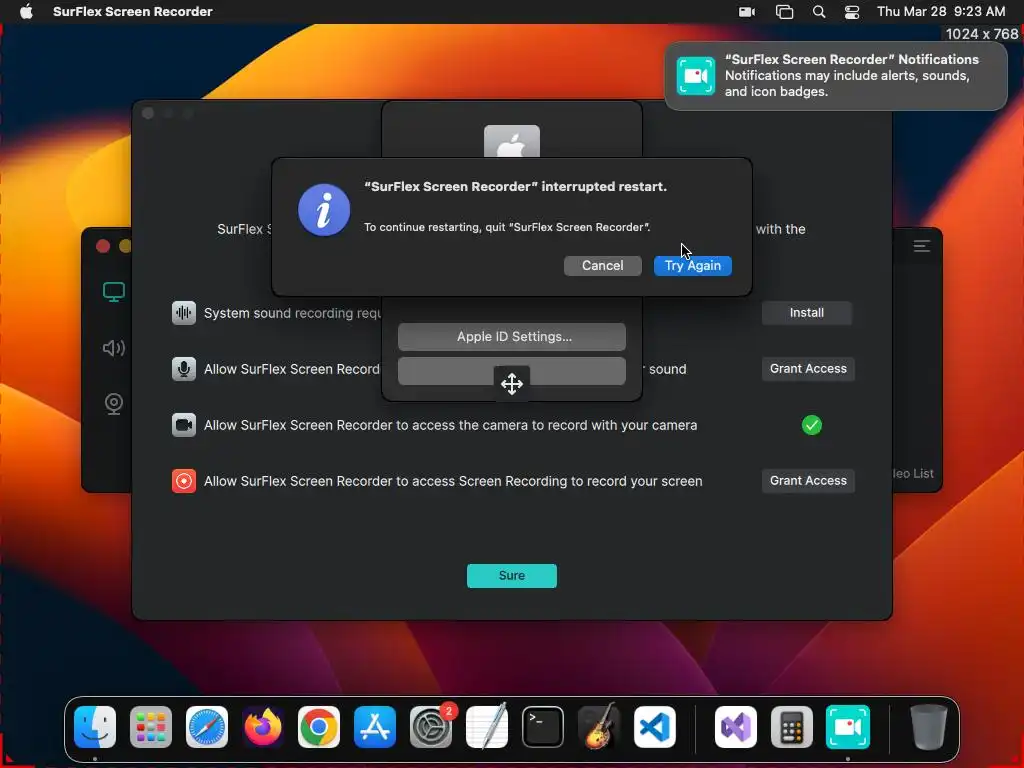Click the camera permission icon
The image size is (1024, 768).
pos(184,425)
